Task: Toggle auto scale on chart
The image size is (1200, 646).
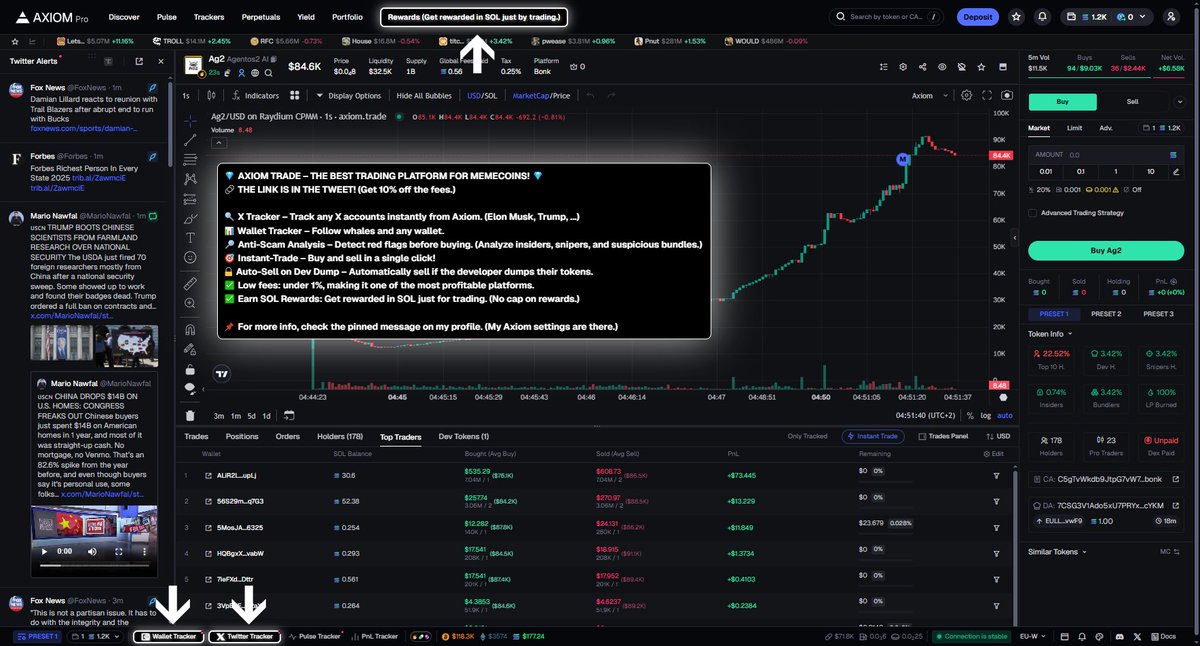Action: [x=1005, y=415]
